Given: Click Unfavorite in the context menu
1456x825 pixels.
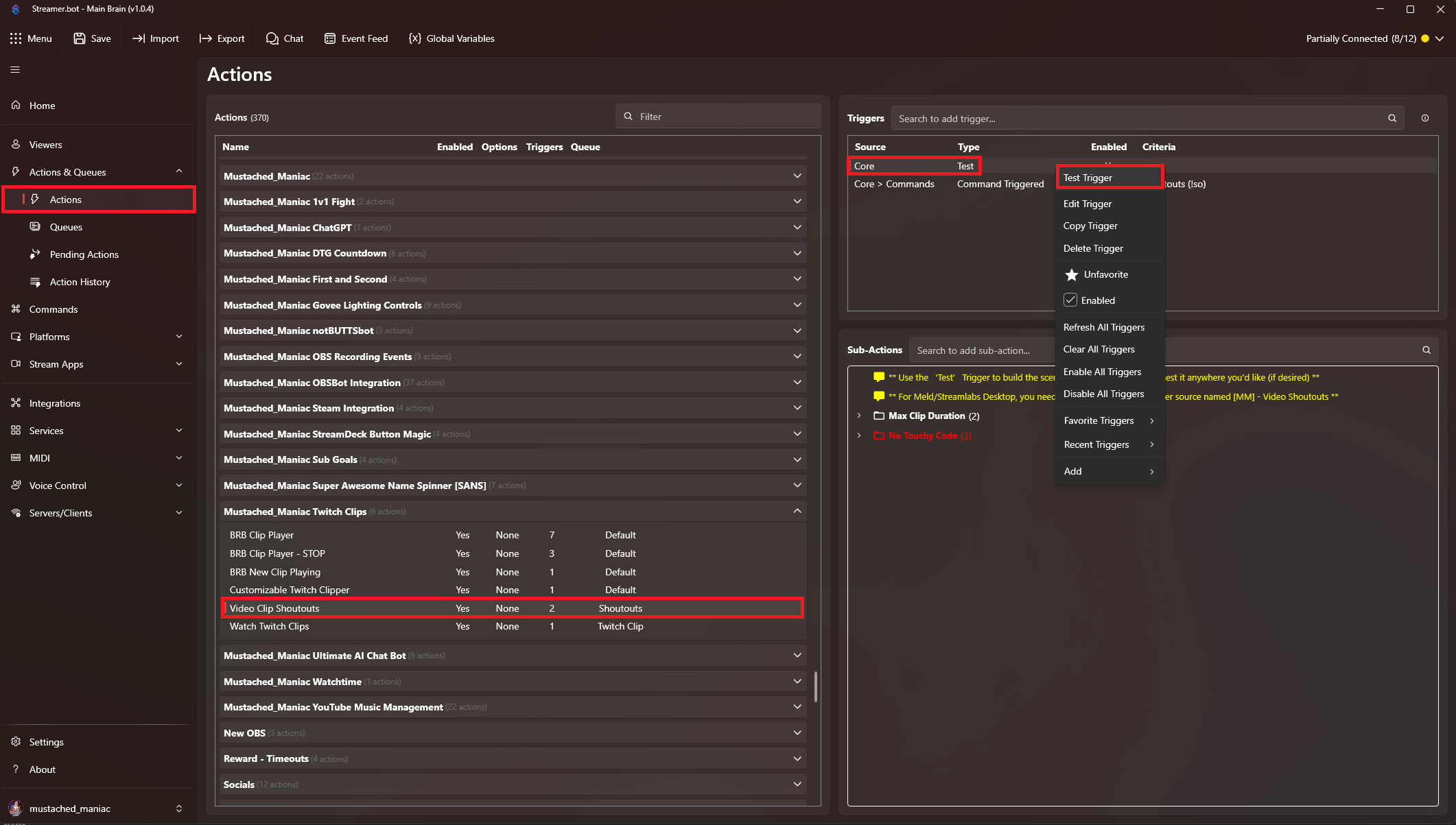Looking at the screenshot, I should (1104, 274).
